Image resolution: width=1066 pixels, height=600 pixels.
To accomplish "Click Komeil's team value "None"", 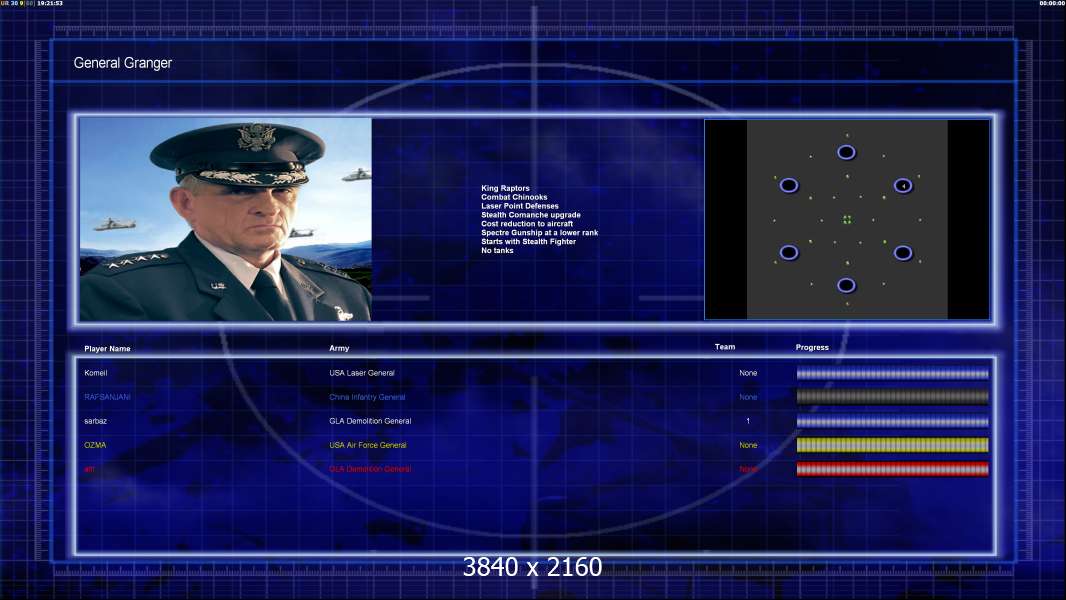I will point(748,373).
